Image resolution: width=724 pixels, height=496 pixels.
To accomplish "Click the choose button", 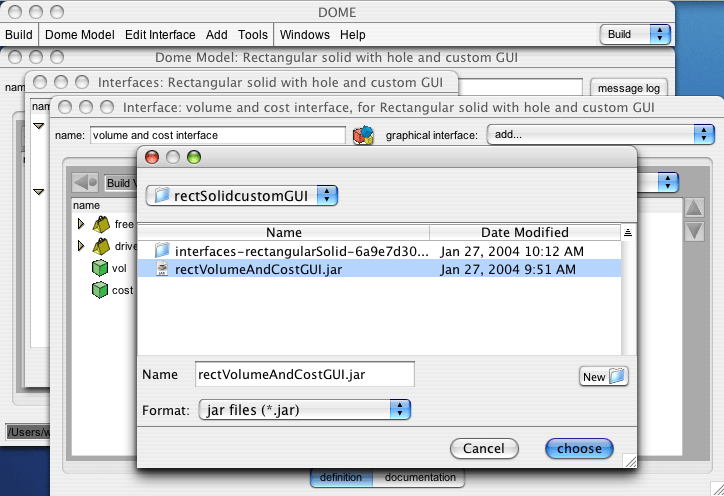I will (x=579, y=448).
